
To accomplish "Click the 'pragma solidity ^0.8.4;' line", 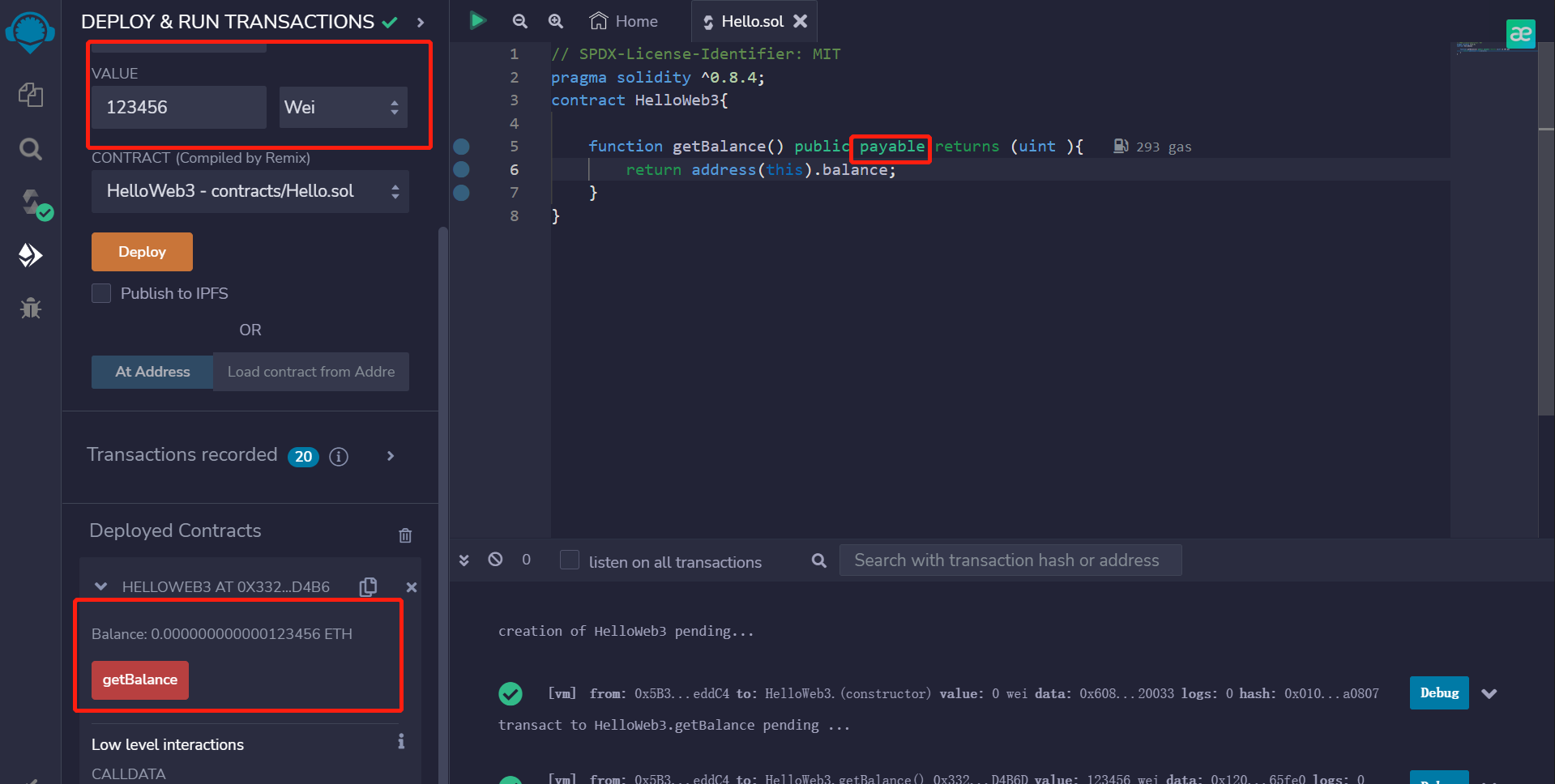I will tap(658, 77).
